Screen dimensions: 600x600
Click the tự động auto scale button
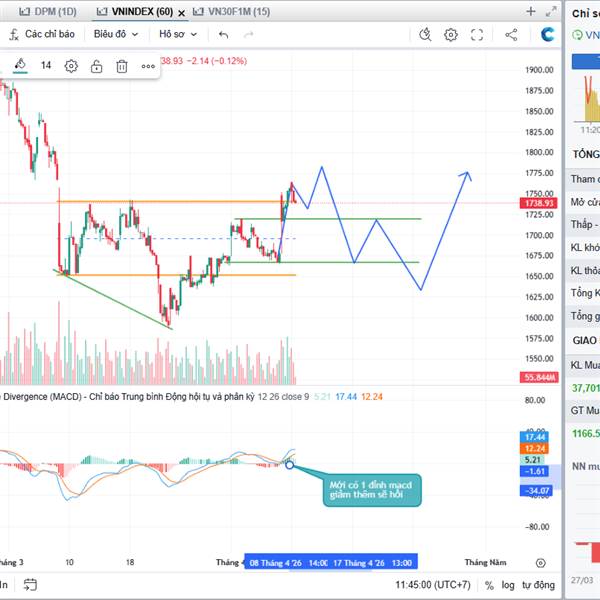[x=538, y=585]
